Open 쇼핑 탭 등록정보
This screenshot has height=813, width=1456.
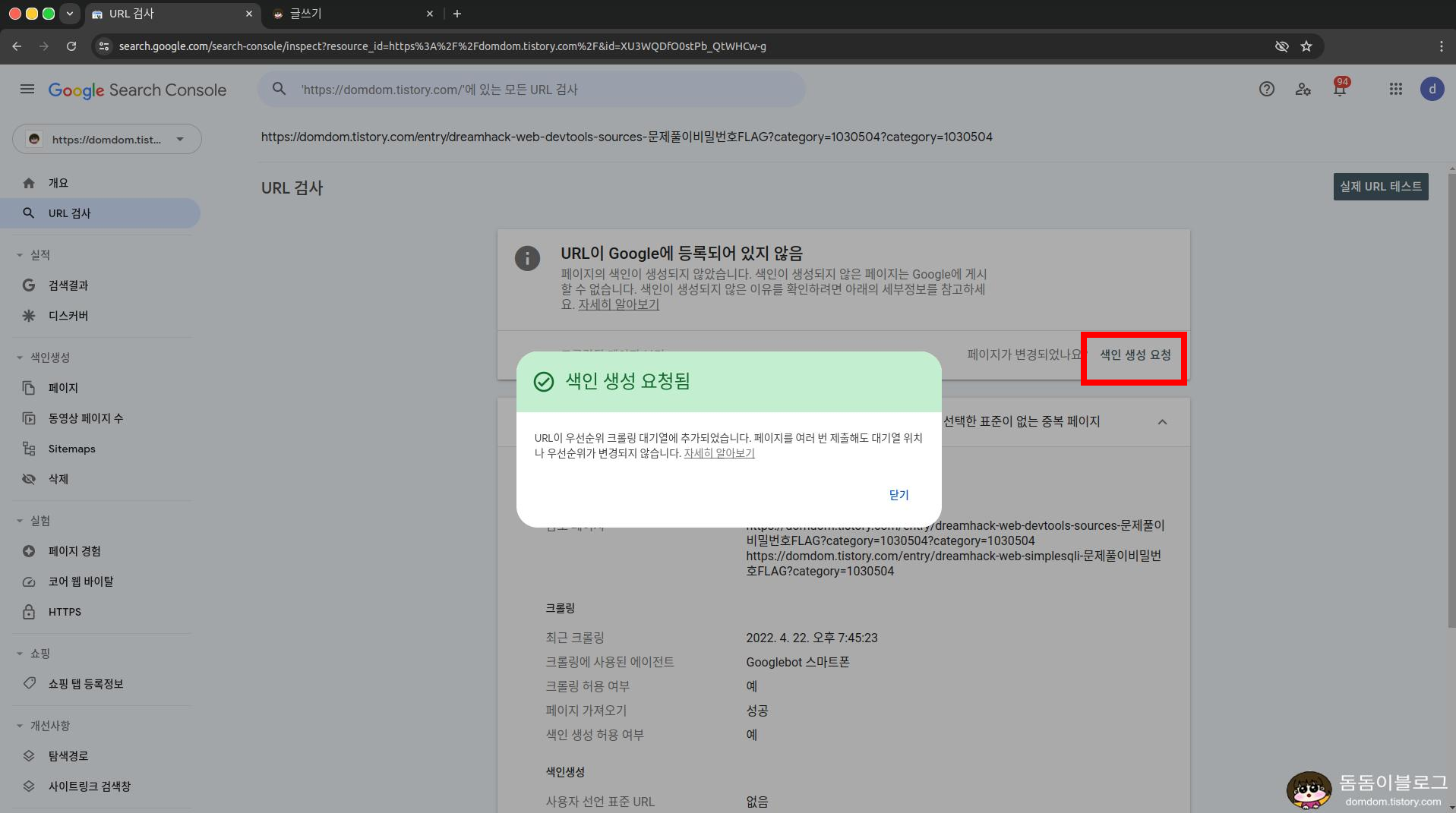point(100,684)
